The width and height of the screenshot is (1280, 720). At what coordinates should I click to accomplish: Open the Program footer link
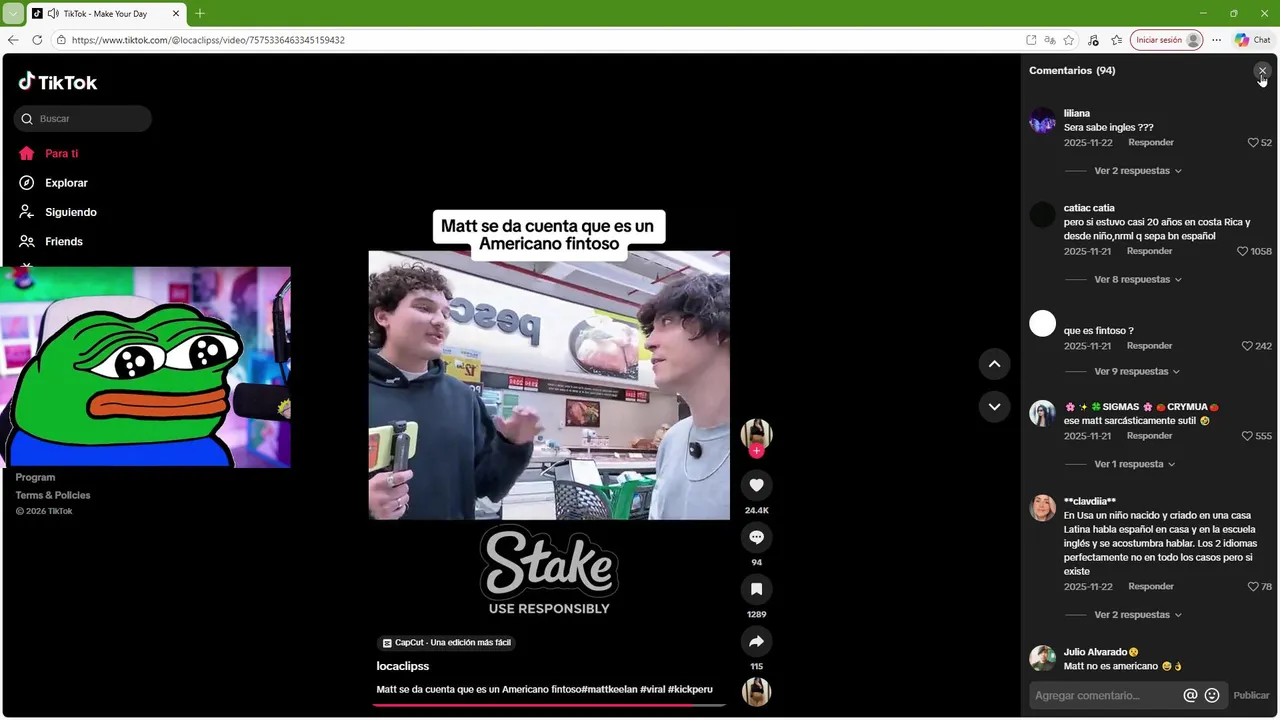click(35, 477)
